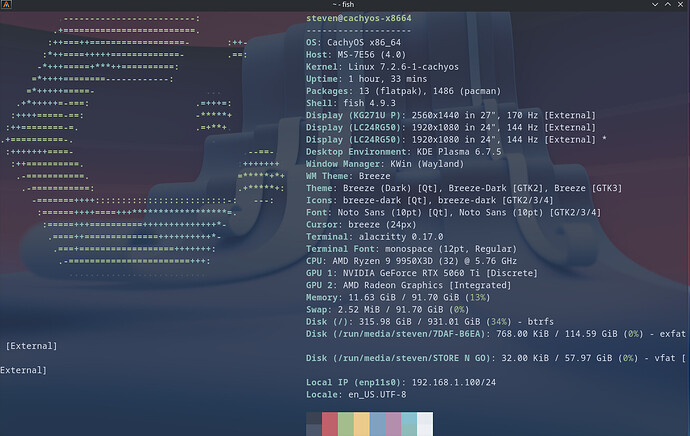Click the 'Locale: en_US.UTF-8' line
Viewport: 690px width, 436px height.
point(356,395)
